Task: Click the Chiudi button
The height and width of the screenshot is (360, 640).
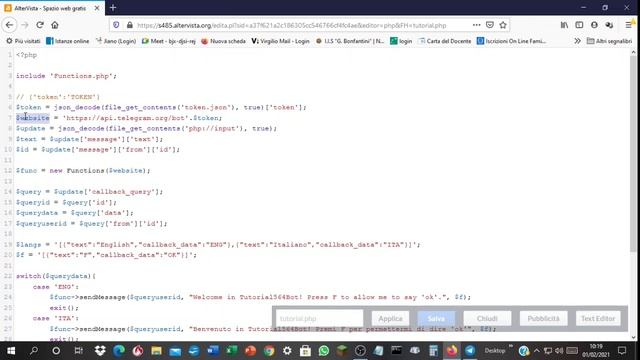Action: (487, 318)
